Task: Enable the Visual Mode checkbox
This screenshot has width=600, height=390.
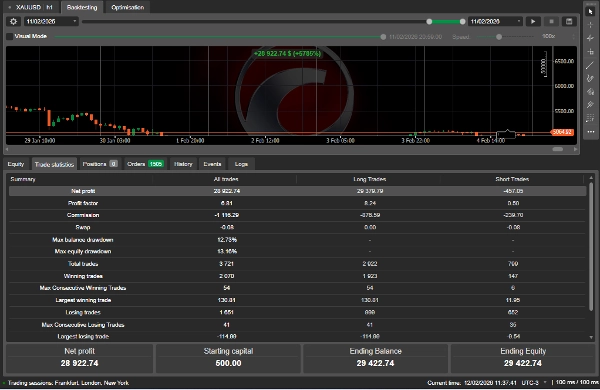Action: click(x=10, y=36)
